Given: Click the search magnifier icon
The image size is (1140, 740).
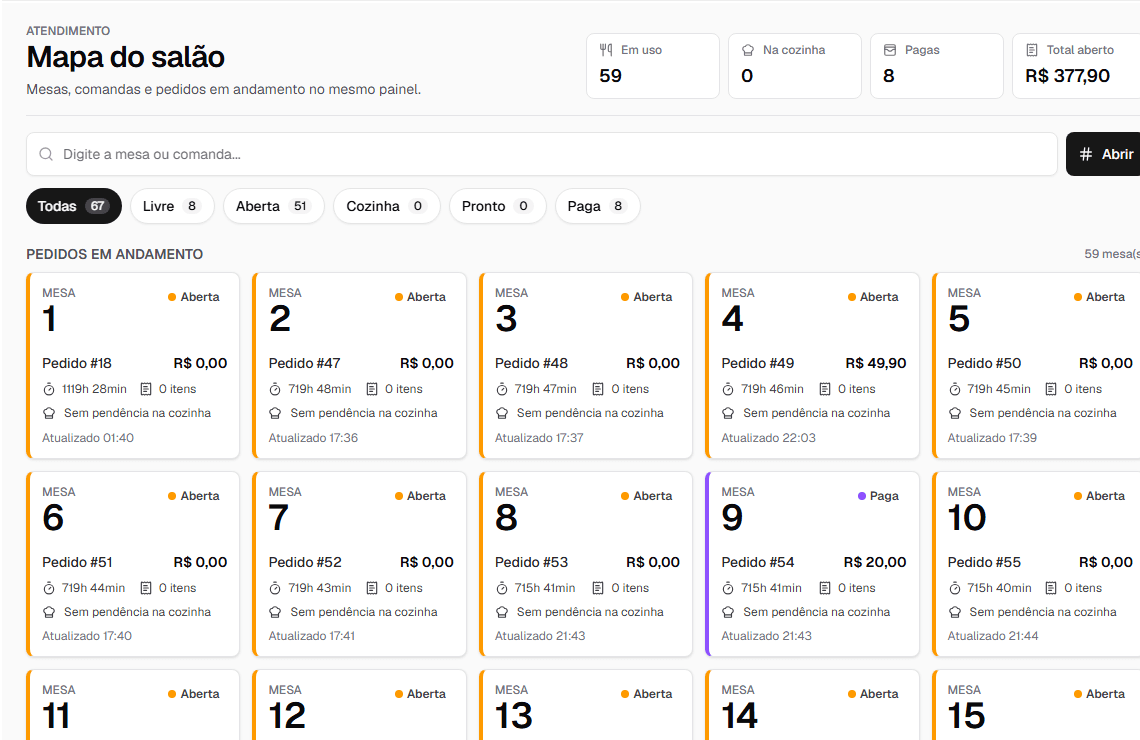Looking at the screenshot, I should tap(46, 154).
